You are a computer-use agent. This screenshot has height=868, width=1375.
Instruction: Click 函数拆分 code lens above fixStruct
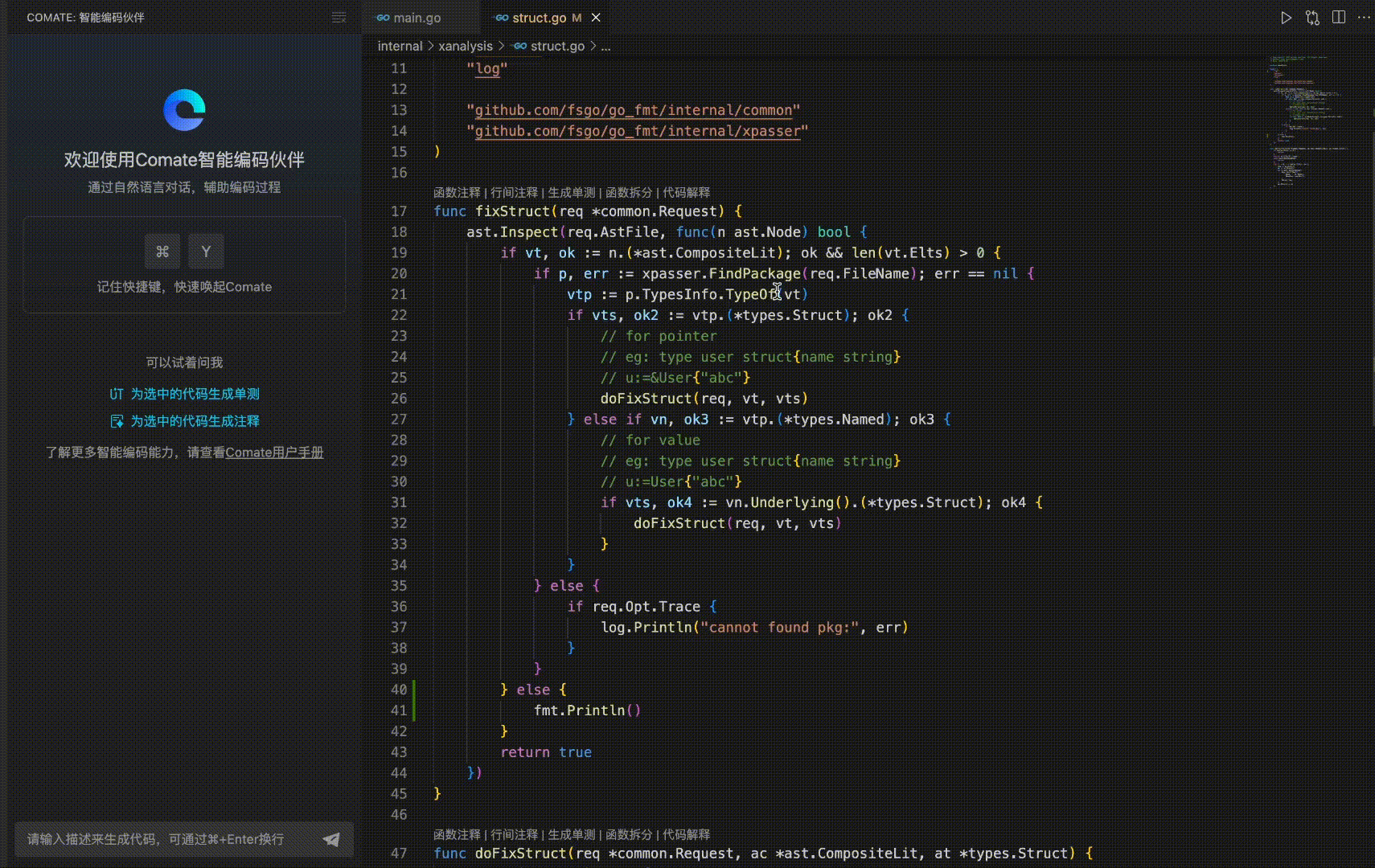(x=629, y=193)
